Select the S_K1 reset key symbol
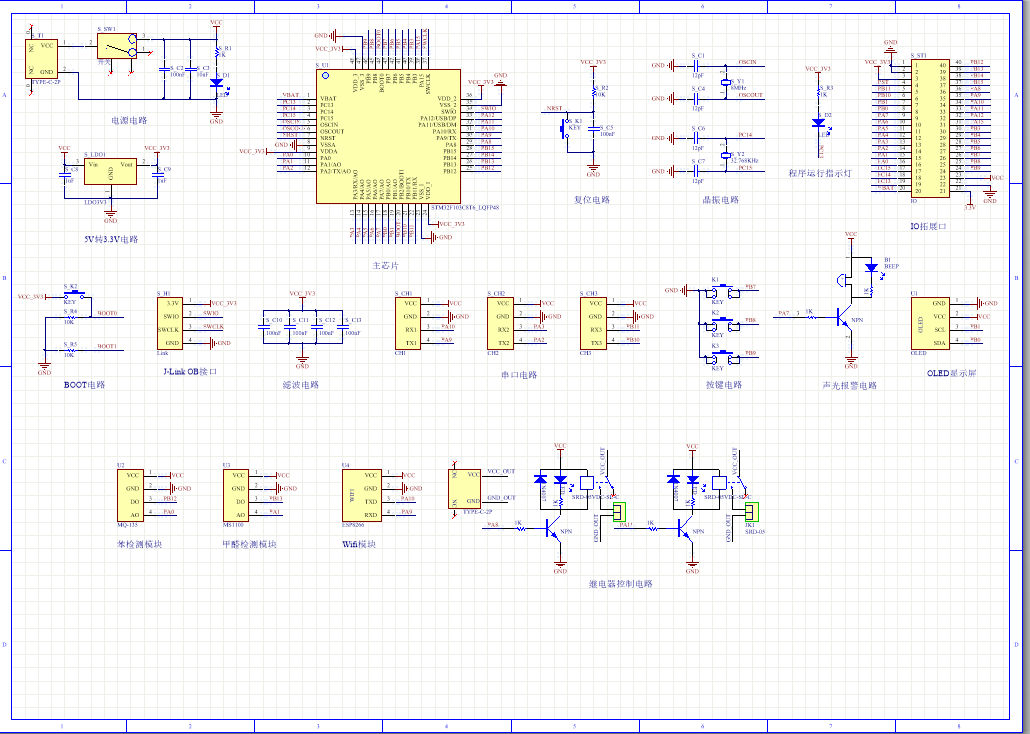Screen dimensions: 1030x734 click(x=565, y=127)
